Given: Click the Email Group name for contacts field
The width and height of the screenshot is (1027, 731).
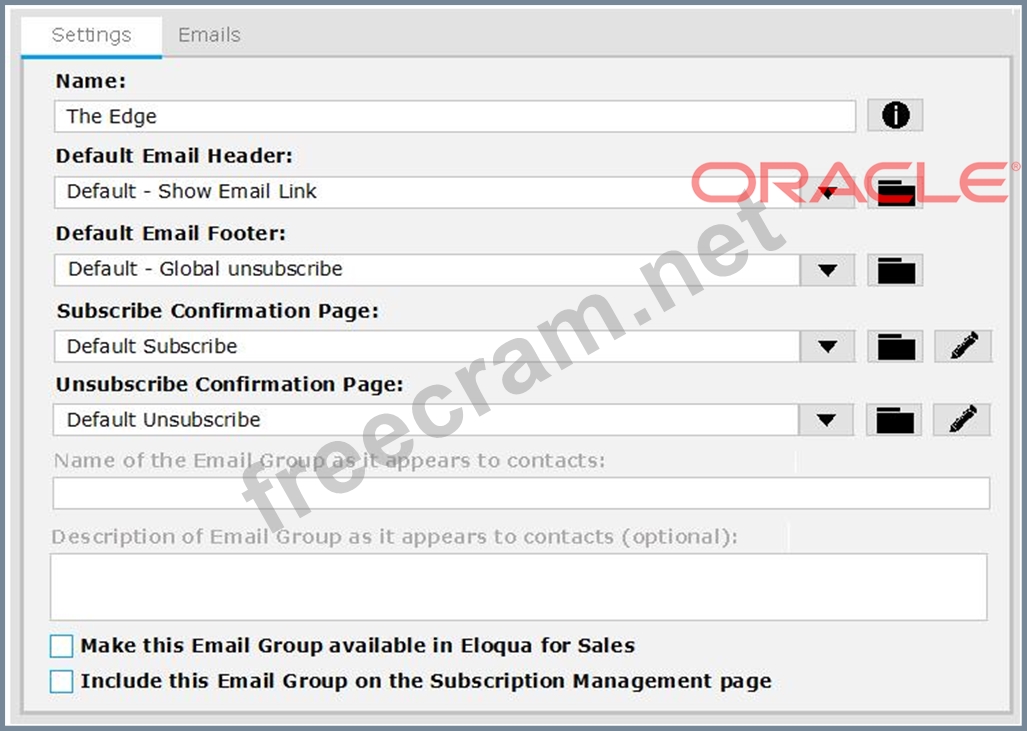Looking at the screenshot, I should pyautogui.click(x=520, y=493).
